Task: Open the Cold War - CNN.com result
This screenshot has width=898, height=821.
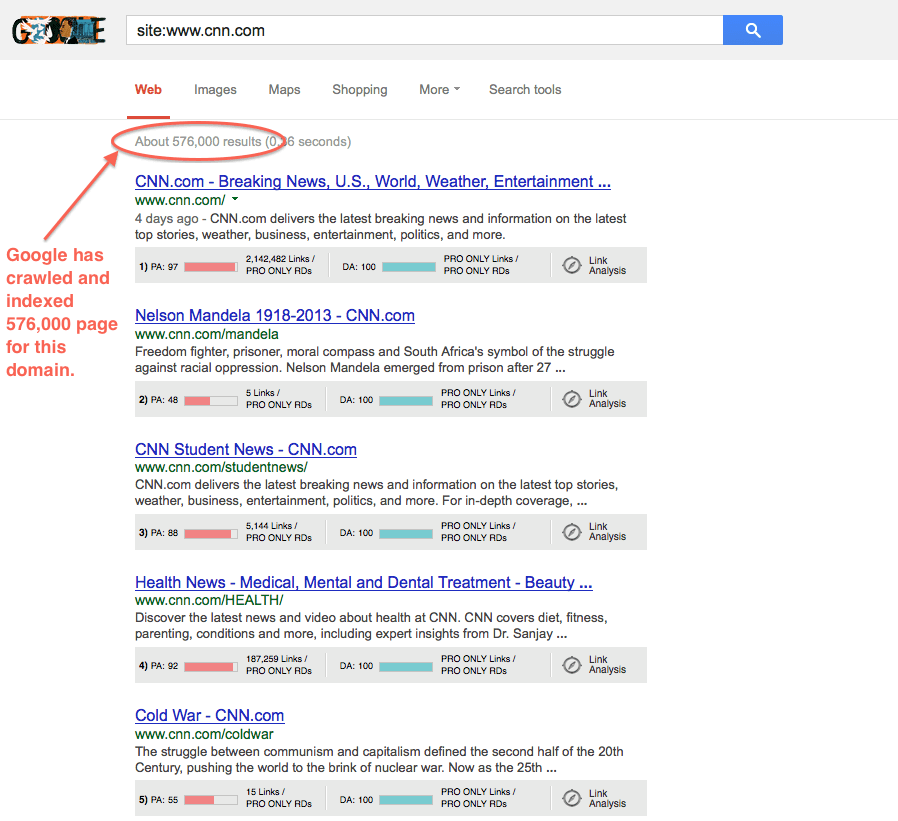Action: coord(210,716)
